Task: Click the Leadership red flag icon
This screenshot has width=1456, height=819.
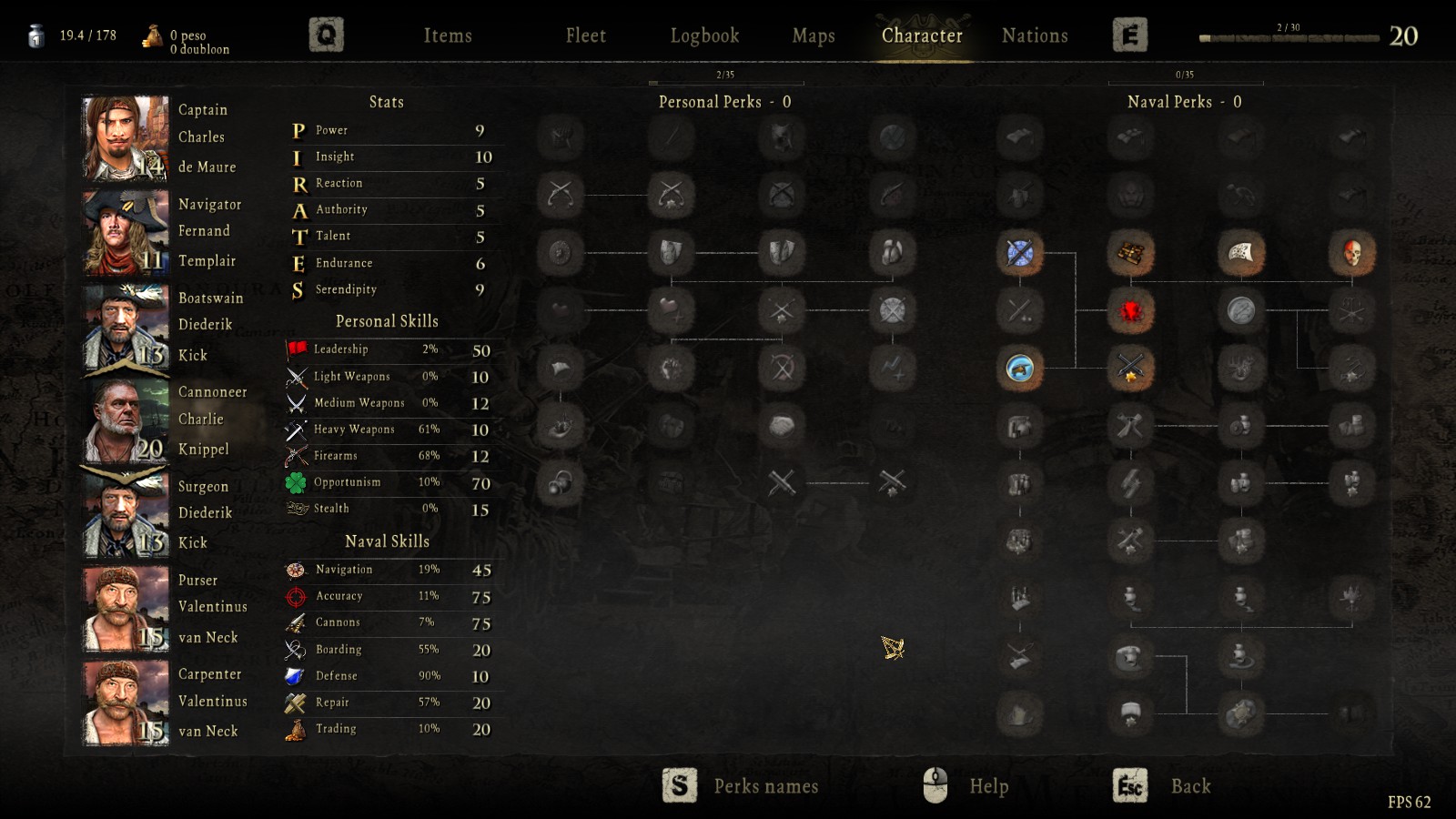Action: [297, 349]
